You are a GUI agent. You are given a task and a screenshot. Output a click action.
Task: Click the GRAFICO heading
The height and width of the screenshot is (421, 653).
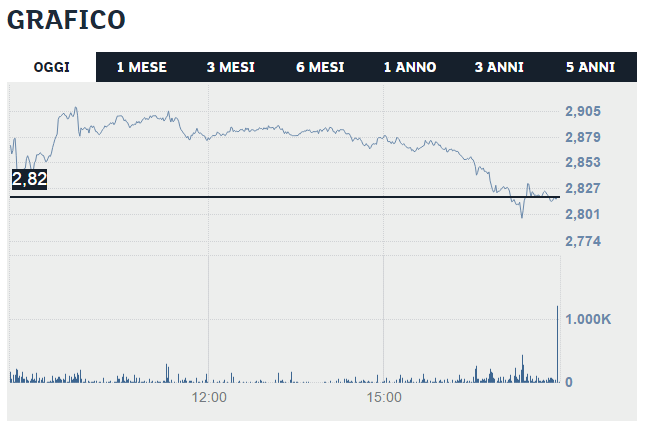[x=66, y=20]
